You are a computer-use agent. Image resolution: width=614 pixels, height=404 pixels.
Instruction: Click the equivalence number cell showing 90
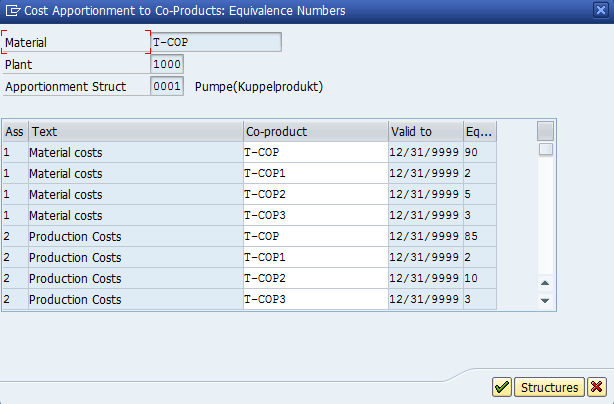[x=478, y=152]
